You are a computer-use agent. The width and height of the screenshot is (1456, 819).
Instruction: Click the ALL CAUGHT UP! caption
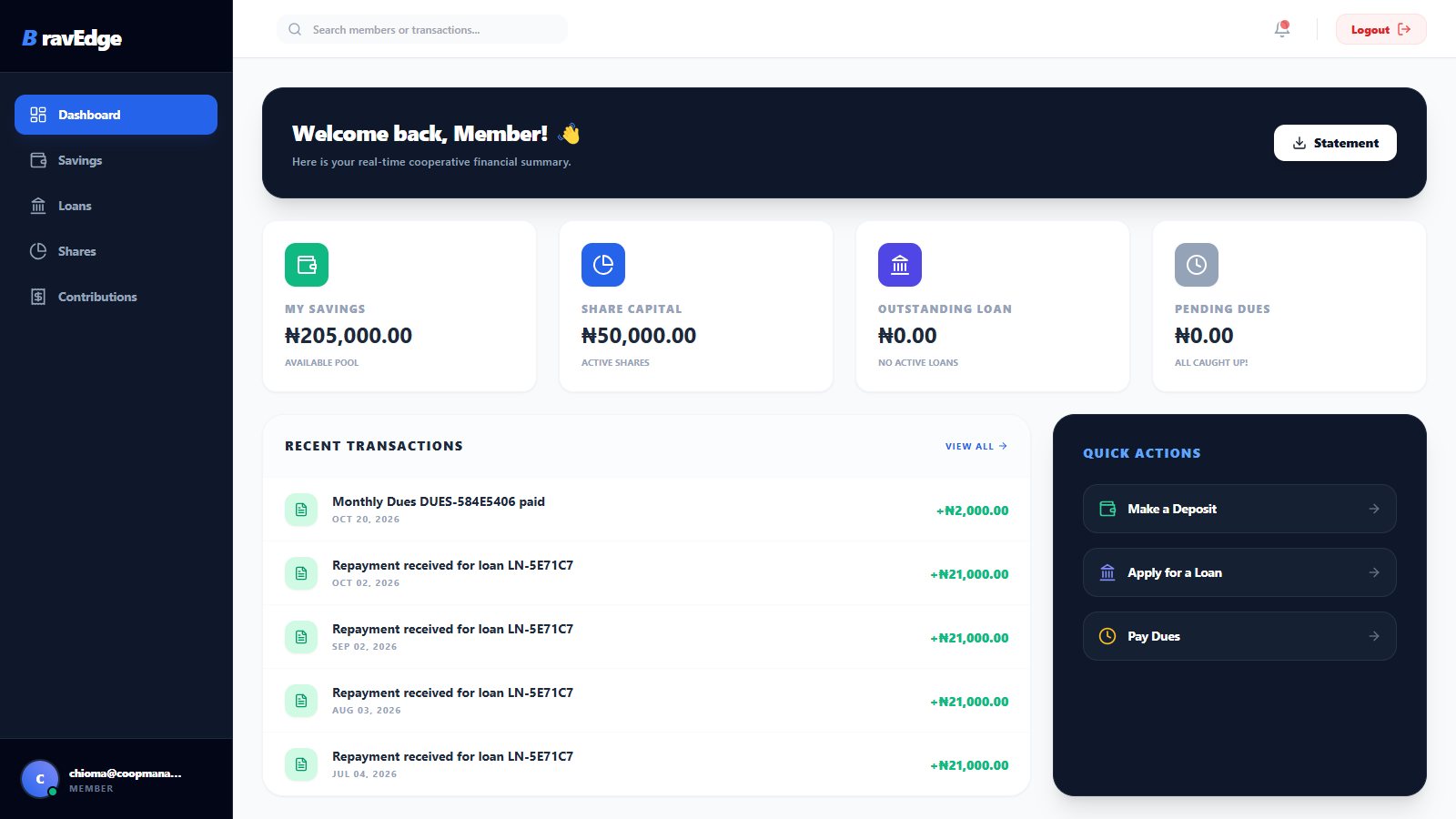1211,363
